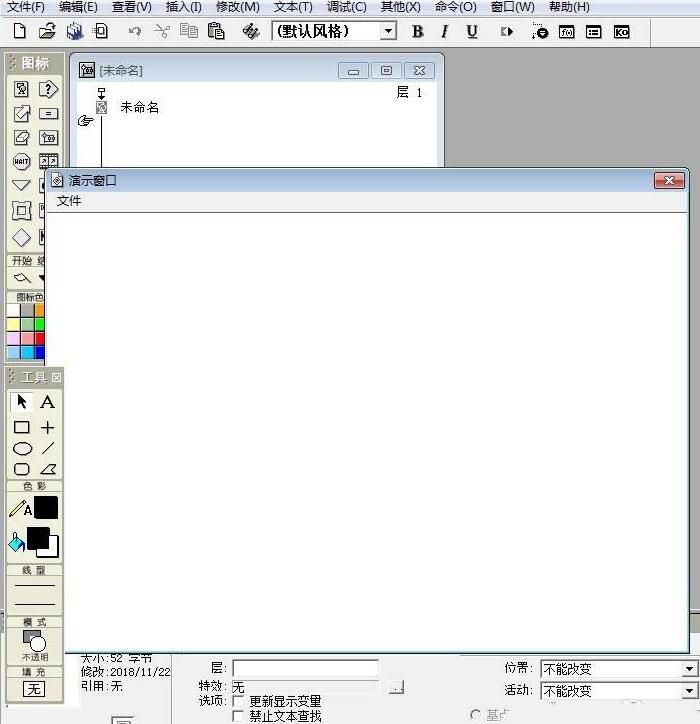The width and height of the screenshot is (700, 724).
Task: Select the Interaction icon in palette
Action: coord(48,89)
